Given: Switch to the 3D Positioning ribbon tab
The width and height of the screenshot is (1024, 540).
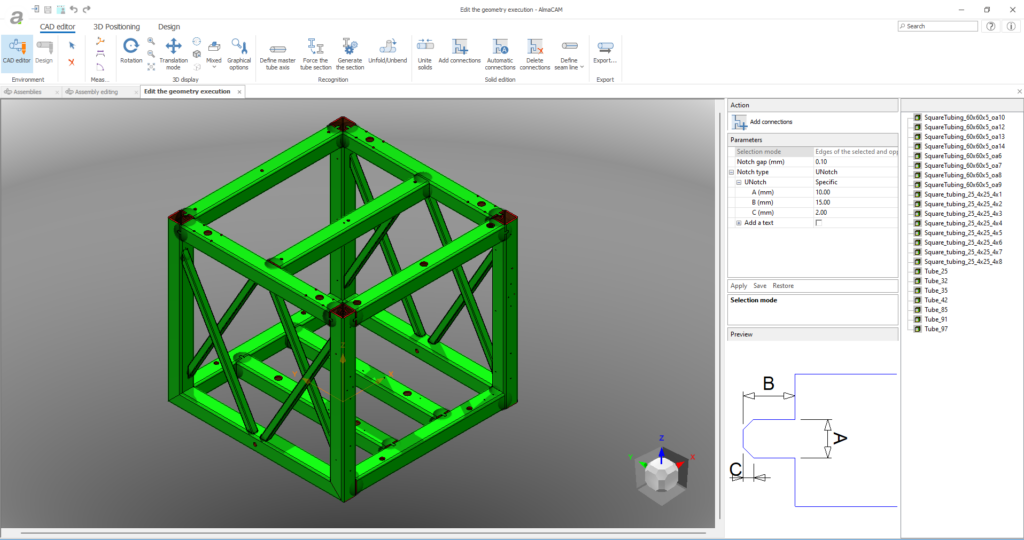Looking at the screenshot, I should (x=116, y=27).
